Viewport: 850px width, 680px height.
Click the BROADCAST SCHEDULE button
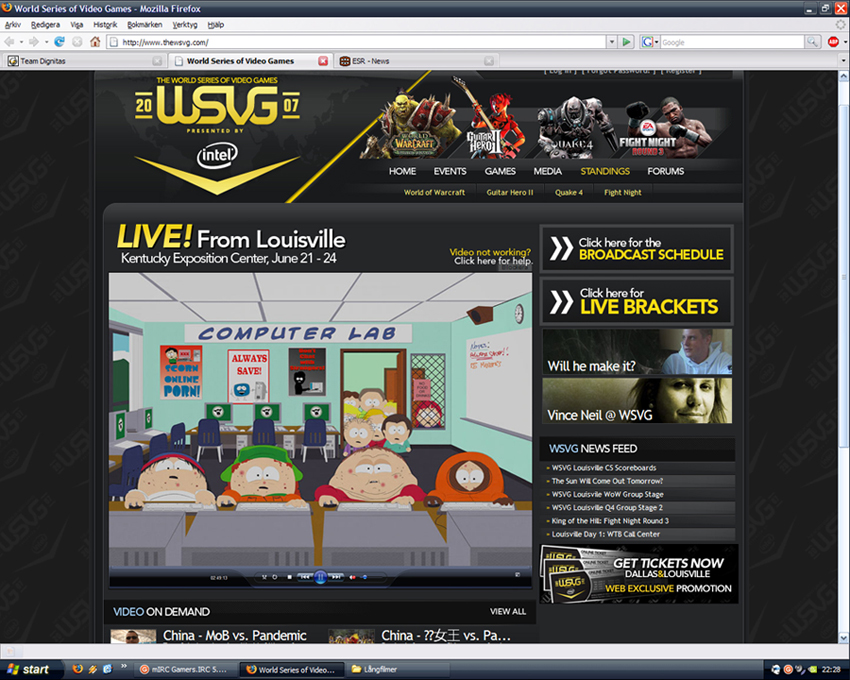point(636,249)
